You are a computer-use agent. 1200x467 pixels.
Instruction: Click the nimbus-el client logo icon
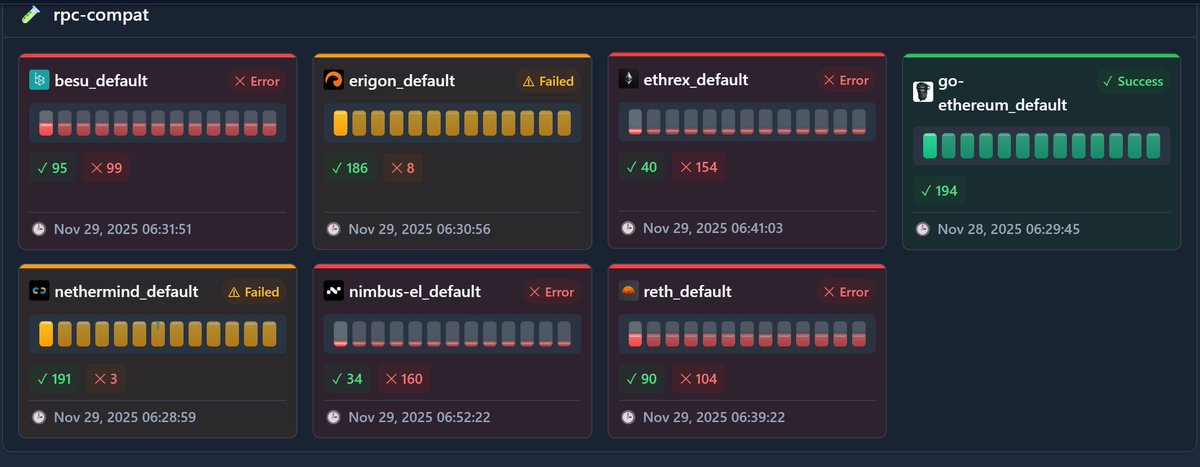[x=334, y=292]
